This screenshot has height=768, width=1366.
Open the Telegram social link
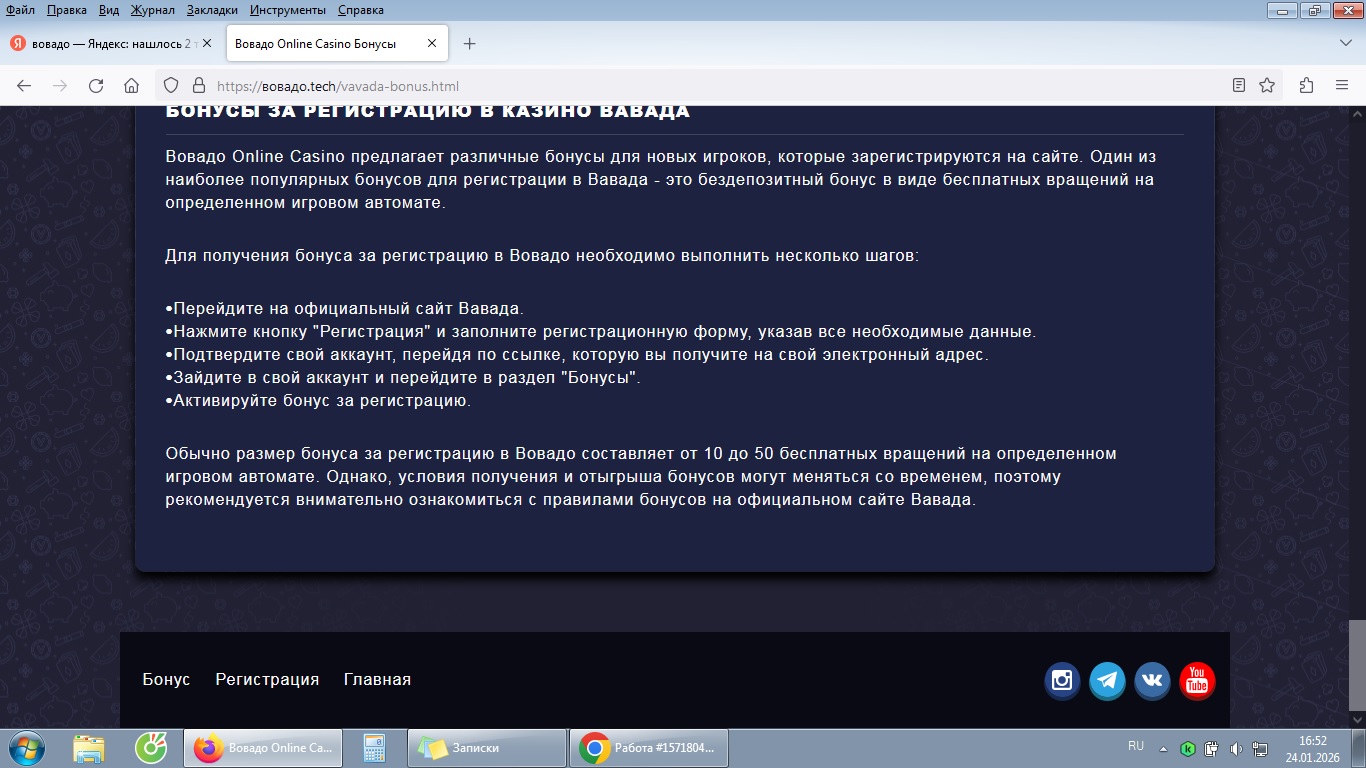(1107, 681)
